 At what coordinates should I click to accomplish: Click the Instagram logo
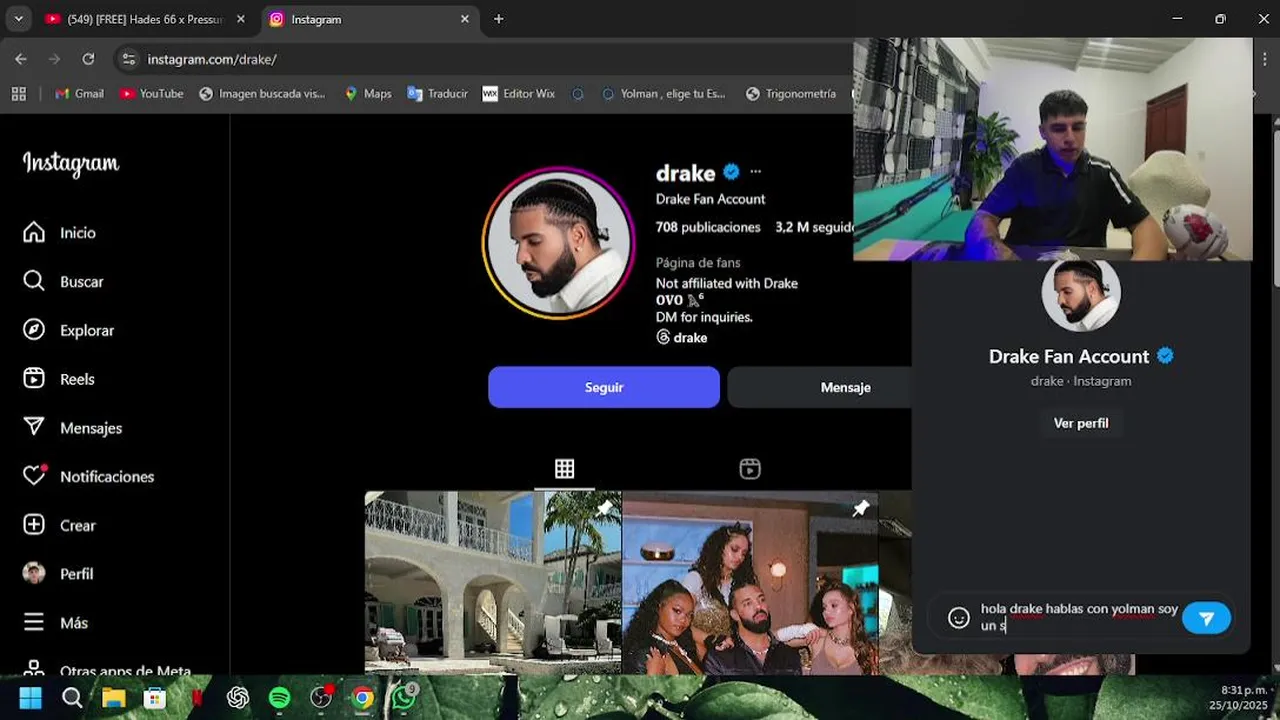(71, 164)
